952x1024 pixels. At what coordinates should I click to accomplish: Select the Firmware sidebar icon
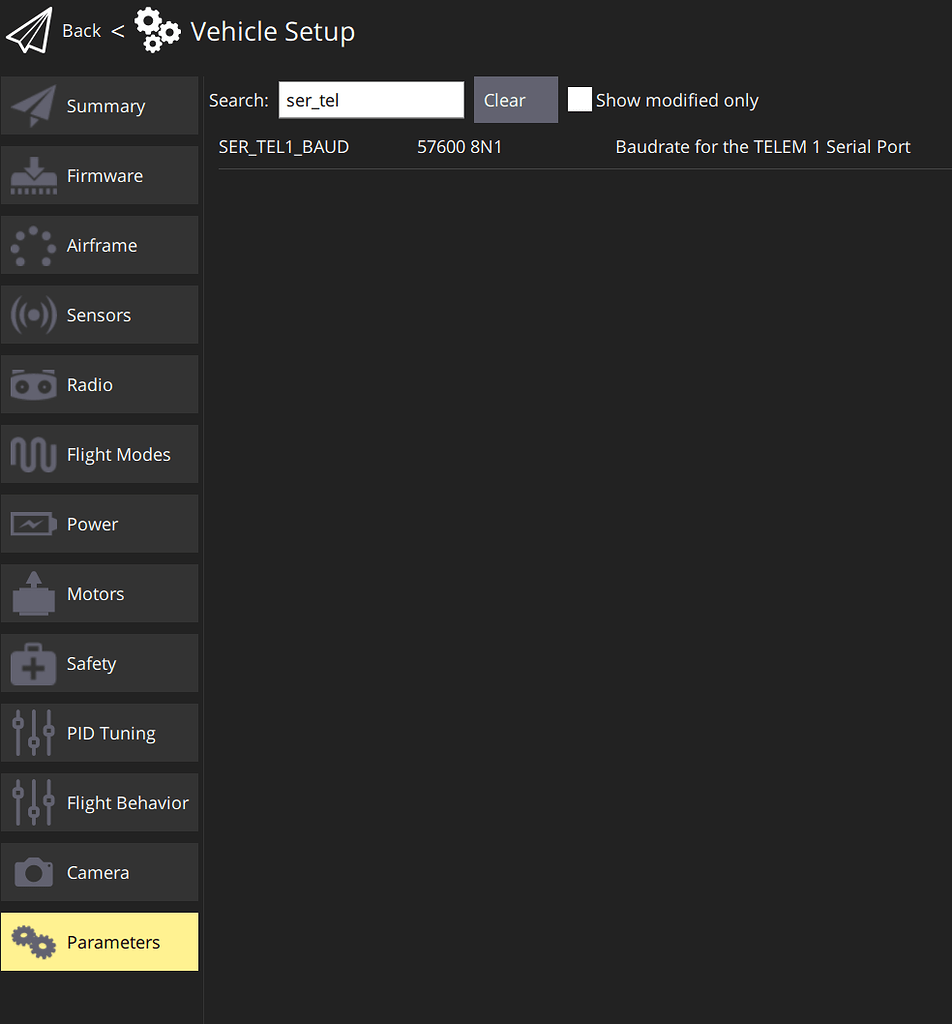coord(33,175)
